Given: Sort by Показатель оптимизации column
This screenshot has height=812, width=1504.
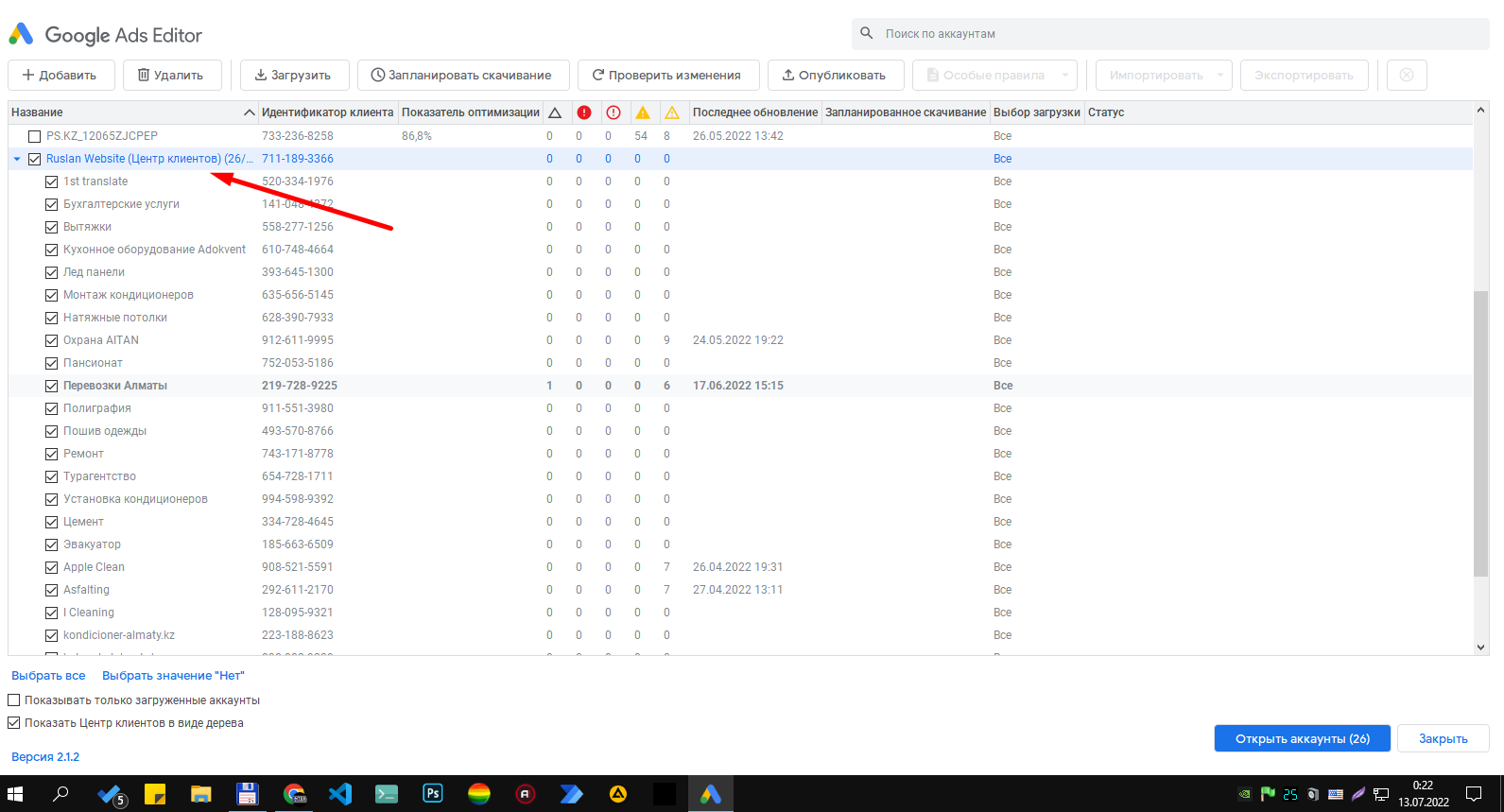Looking at the screenshot, I should pyautogui.click(x=470, y=112).
